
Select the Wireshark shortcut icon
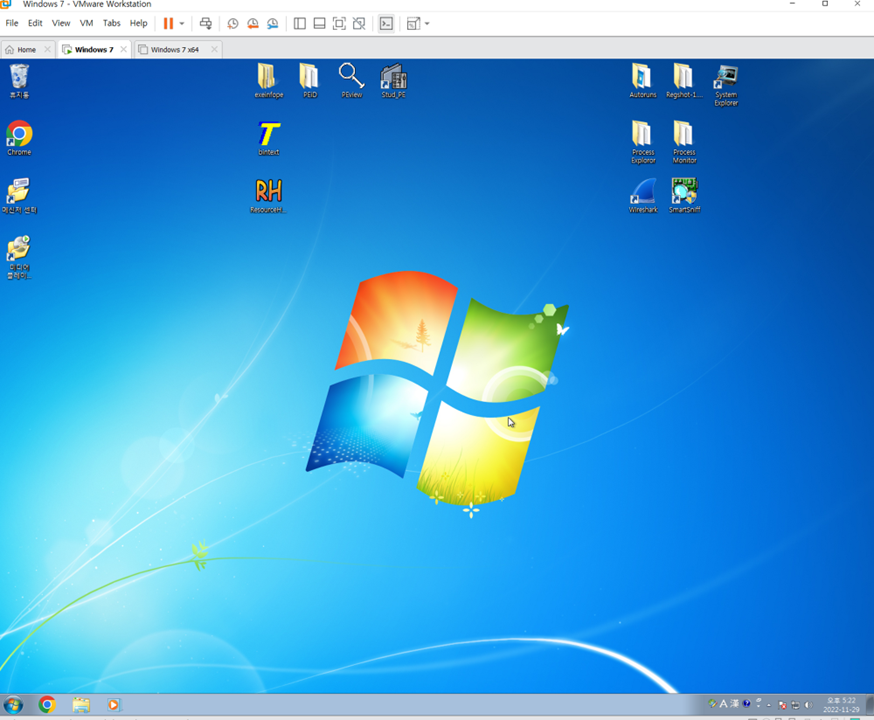(643, 196)
